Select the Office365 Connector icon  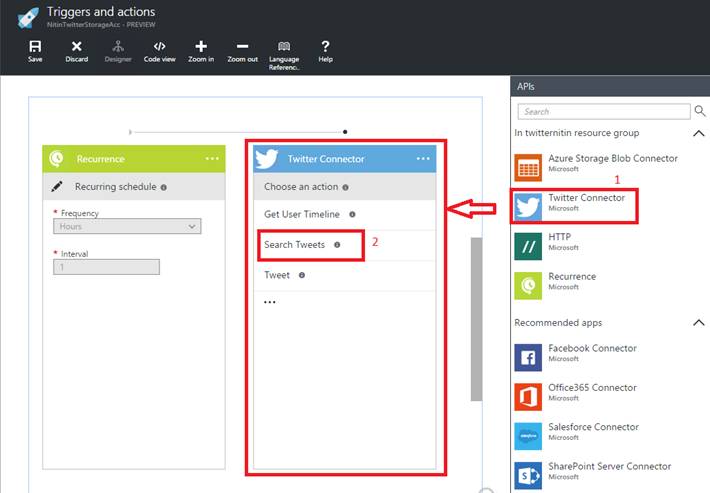coord(528,397)
